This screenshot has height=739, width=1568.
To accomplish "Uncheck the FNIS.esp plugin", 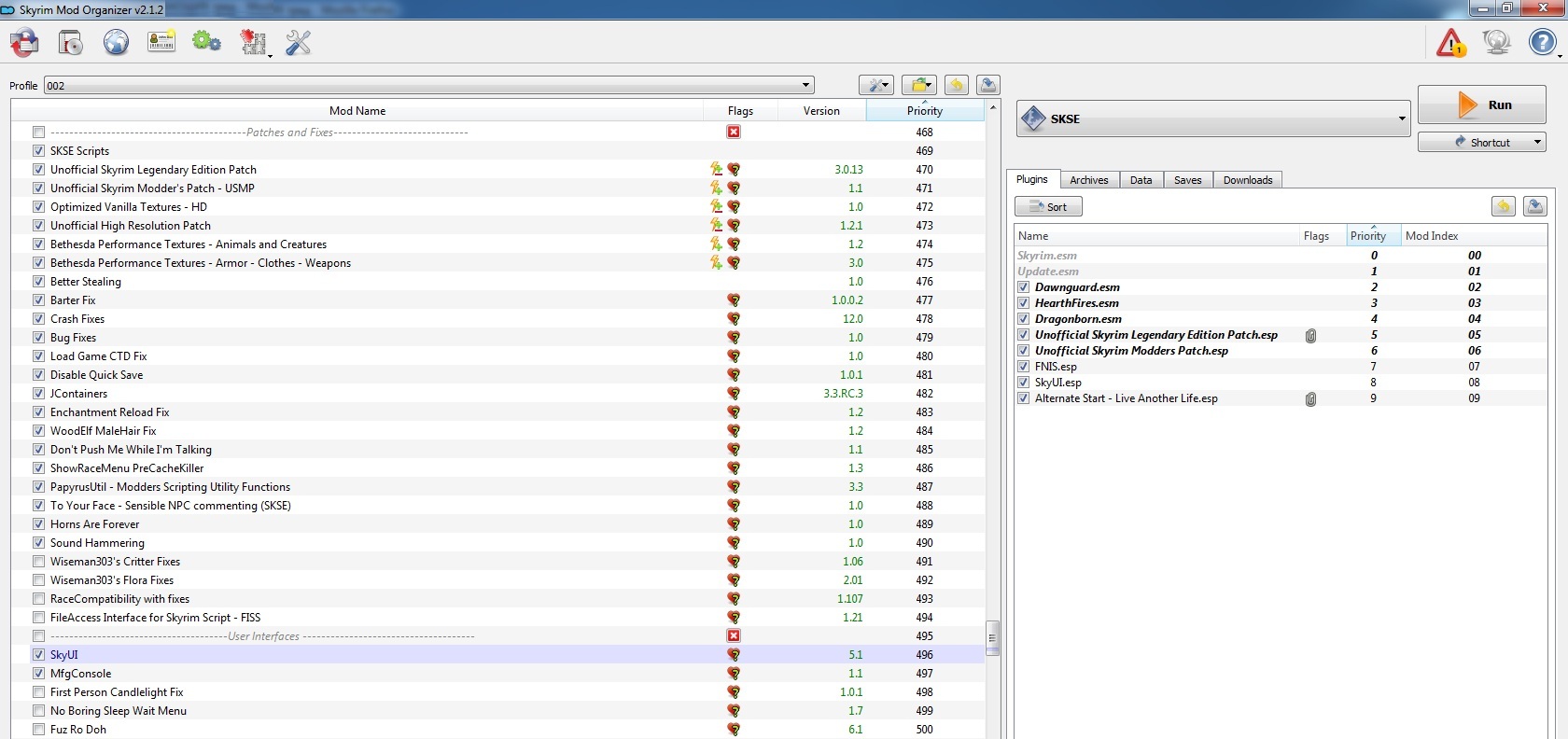I will tap(1024, 367).
